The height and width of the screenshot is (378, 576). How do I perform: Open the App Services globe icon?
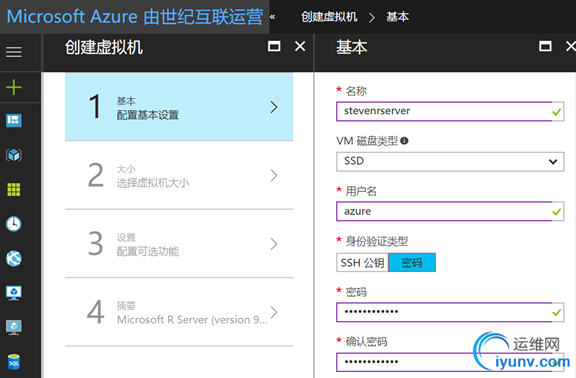click(14, 259)
